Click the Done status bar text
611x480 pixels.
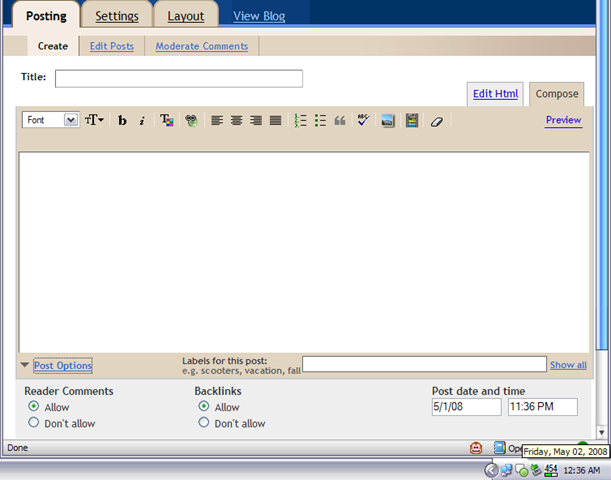[18, 448]
